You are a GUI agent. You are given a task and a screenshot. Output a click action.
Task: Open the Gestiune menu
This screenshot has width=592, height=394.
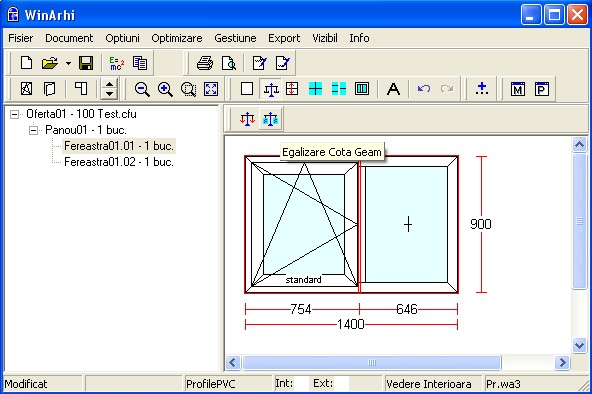235,38
